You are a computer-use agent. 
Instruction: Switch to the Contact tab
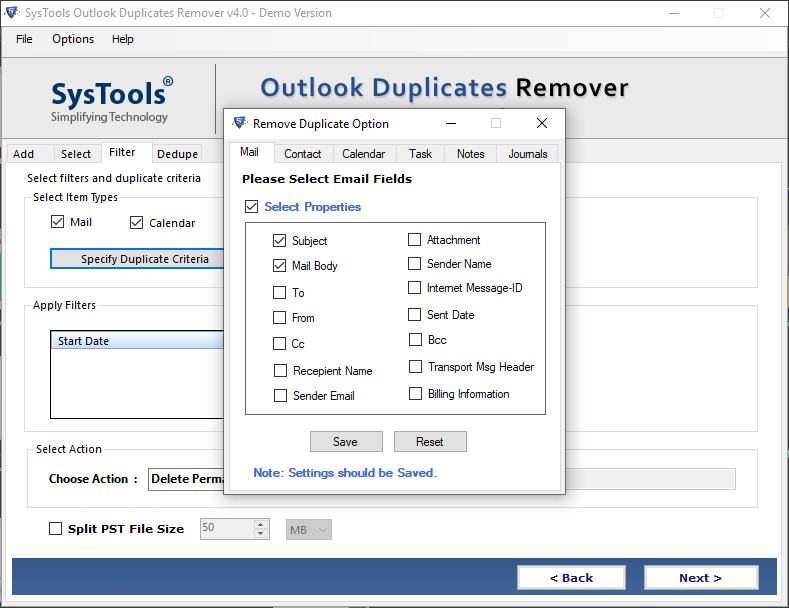pos(302,154)
